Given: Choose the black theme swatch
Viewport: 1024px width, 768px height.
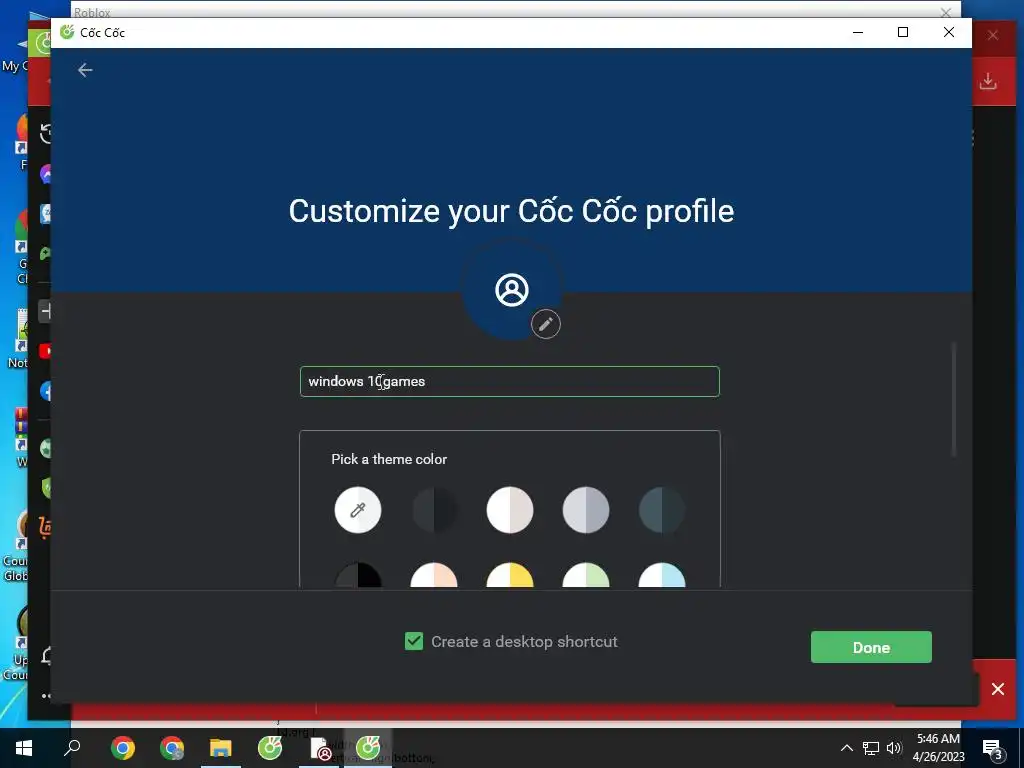Looking at the screenshot, I should click(x=358, y=575).
